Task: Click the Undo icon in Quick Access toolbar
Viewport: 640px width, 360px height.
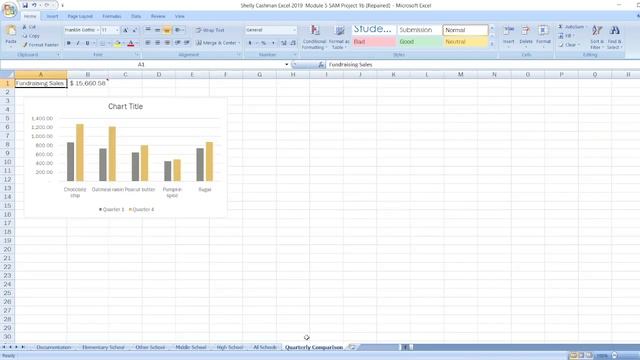Action: (x=34, y=5)
